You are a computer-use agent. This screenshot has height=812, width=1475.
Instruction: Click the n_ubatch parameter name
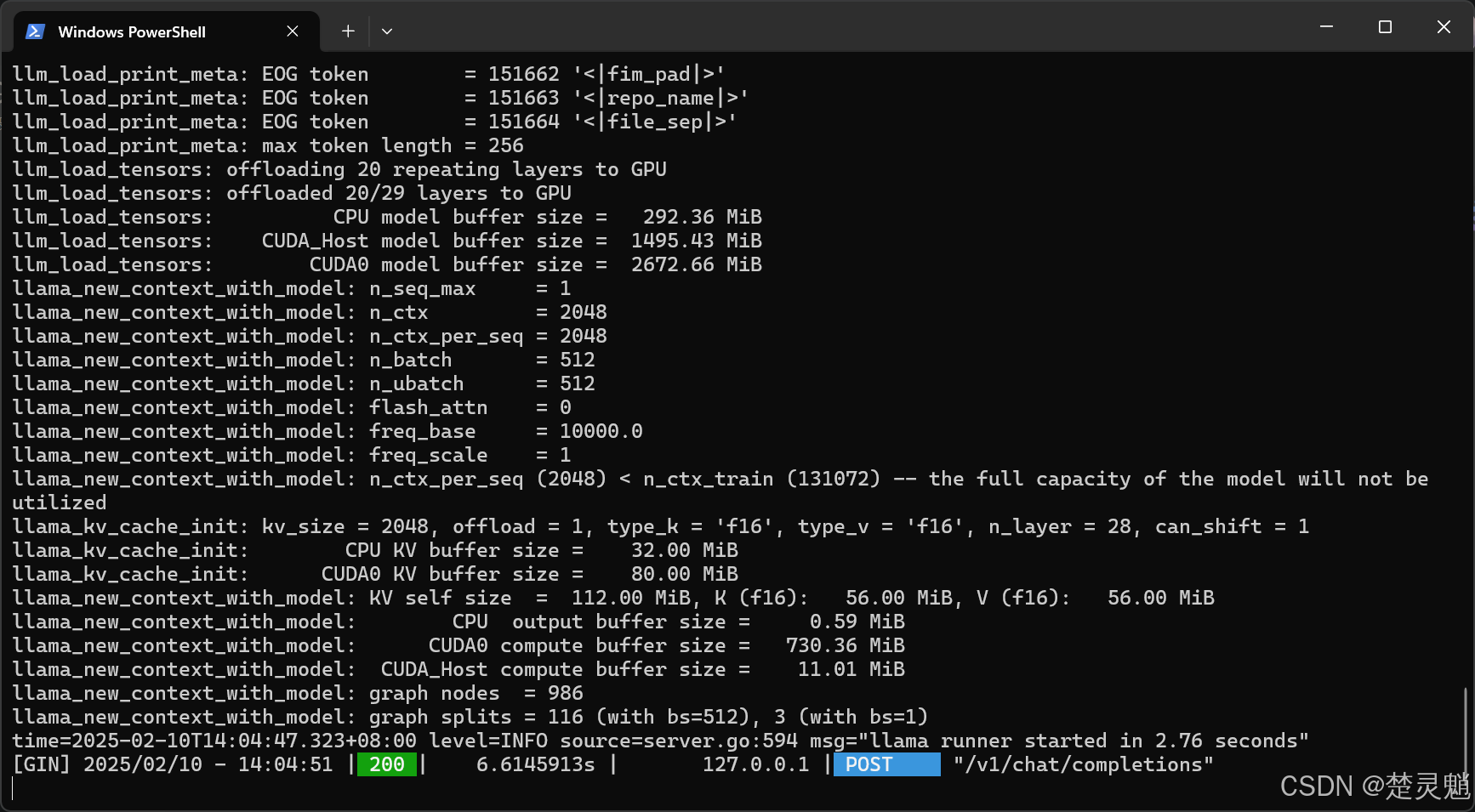click(x=417, y=383)
